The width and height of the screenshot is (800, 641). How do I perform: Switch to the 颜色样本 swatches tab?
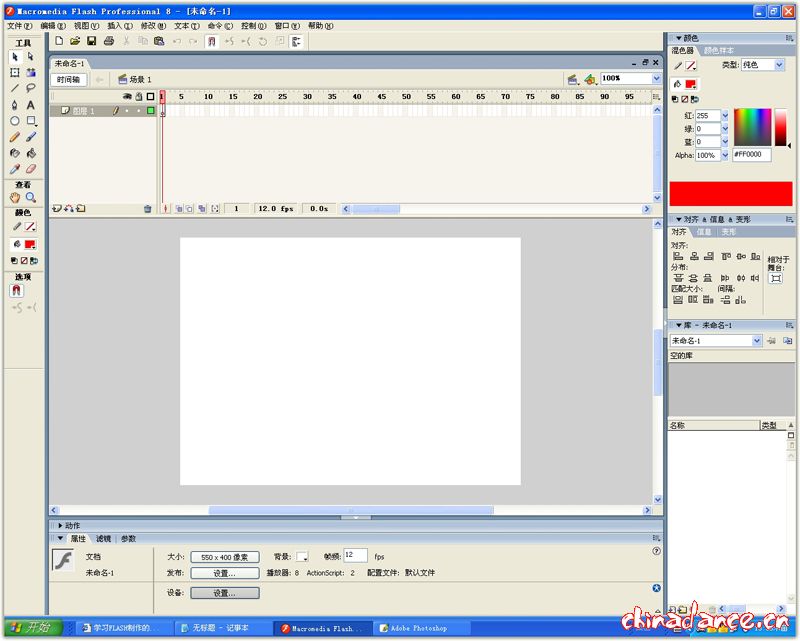point(718,50)
